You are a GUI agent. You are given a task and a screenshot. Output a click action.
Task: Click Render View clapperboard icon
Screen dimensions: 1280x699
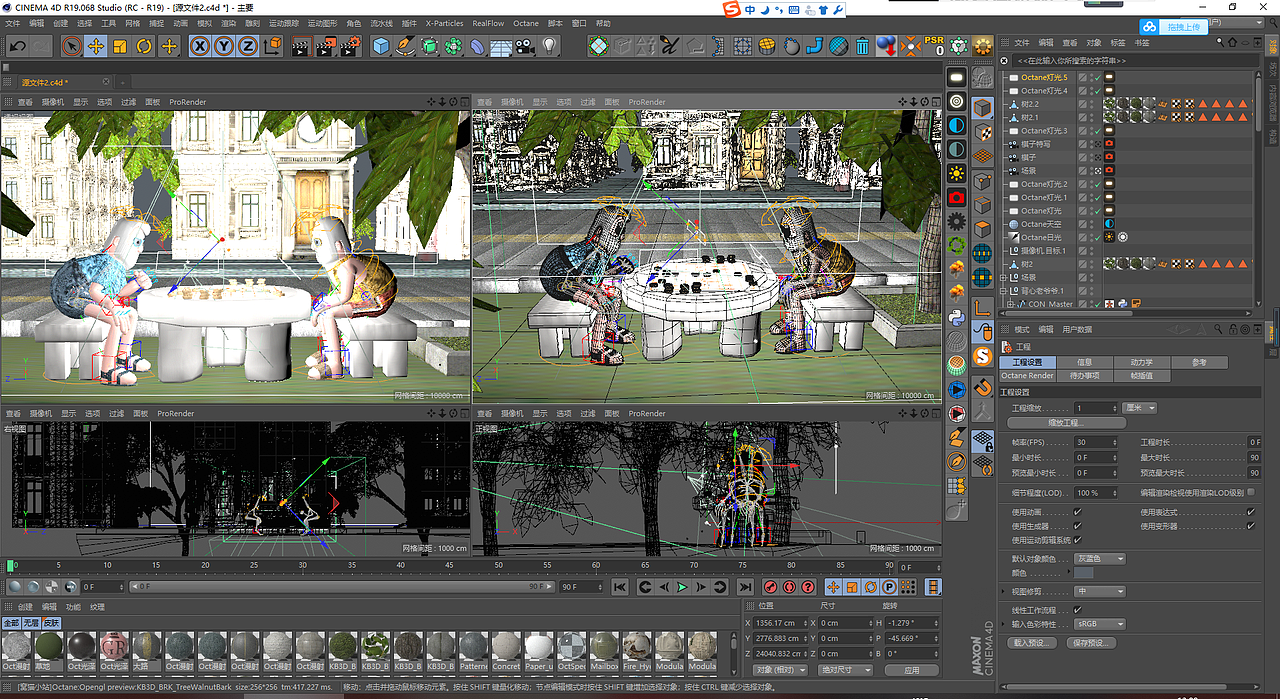point(301,46)
